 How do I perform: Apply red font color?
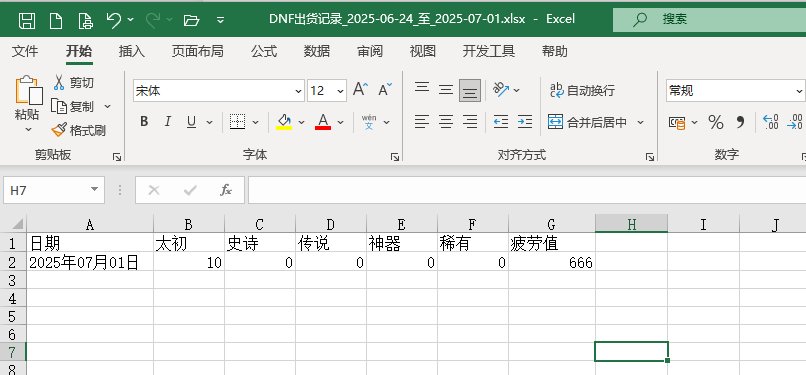323,122
